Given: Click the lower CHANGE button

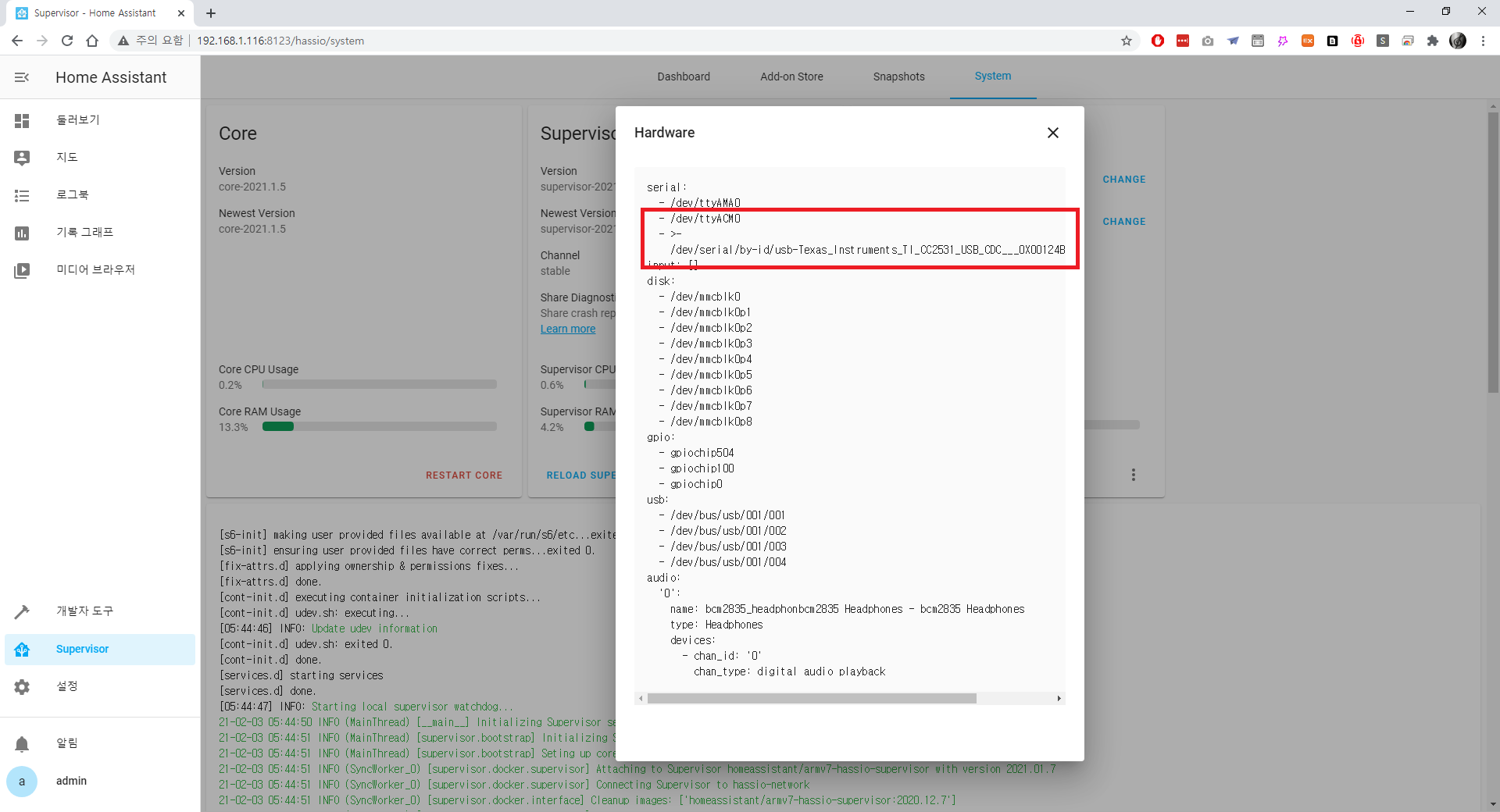Looking at the screenshot, I should click(1124, 222).
